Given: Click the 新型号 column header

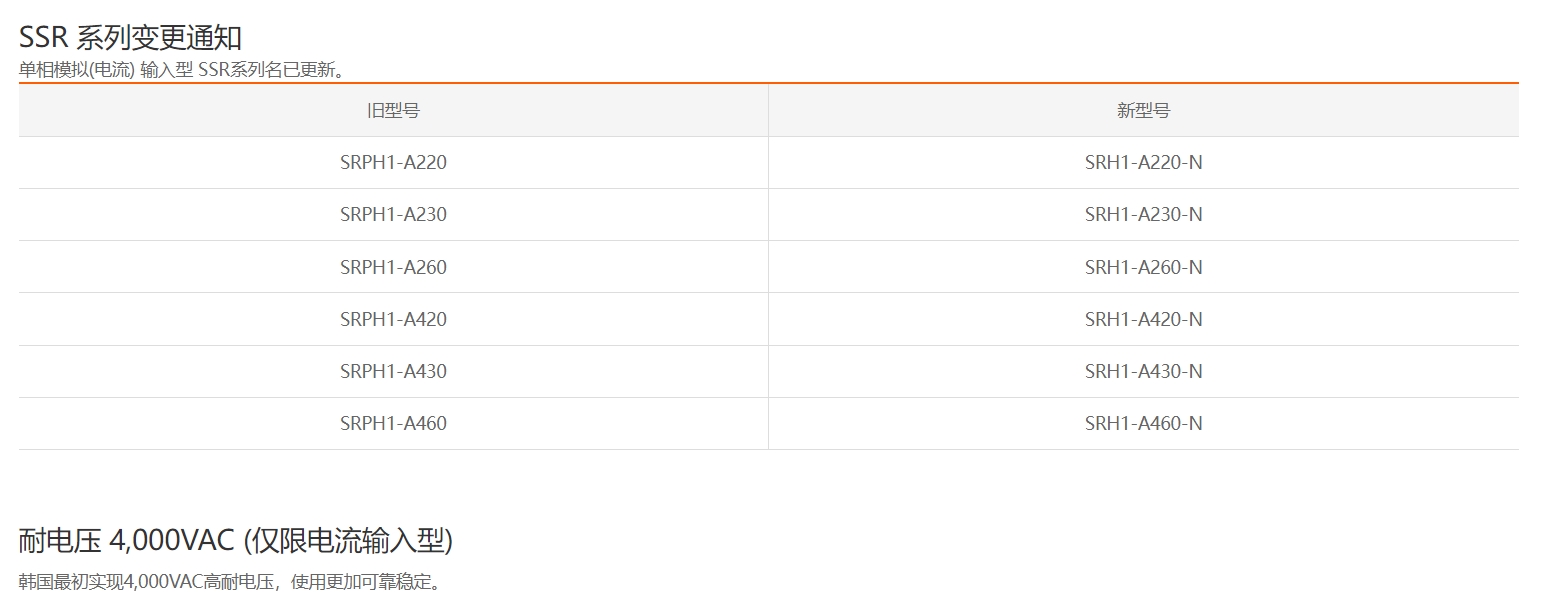Looking at the screenshot, I should pyautogui.click(x=1143, y=110).
